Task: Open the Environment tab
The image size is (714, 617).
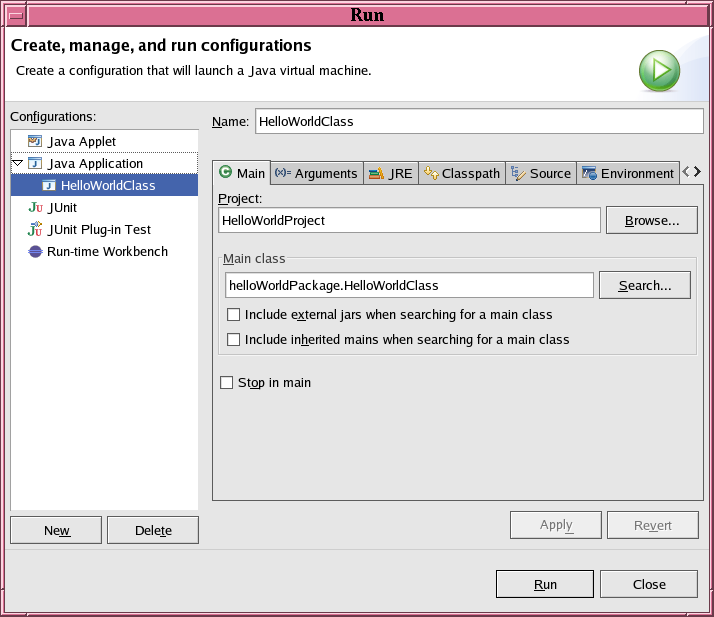Action: coord(628,173)
